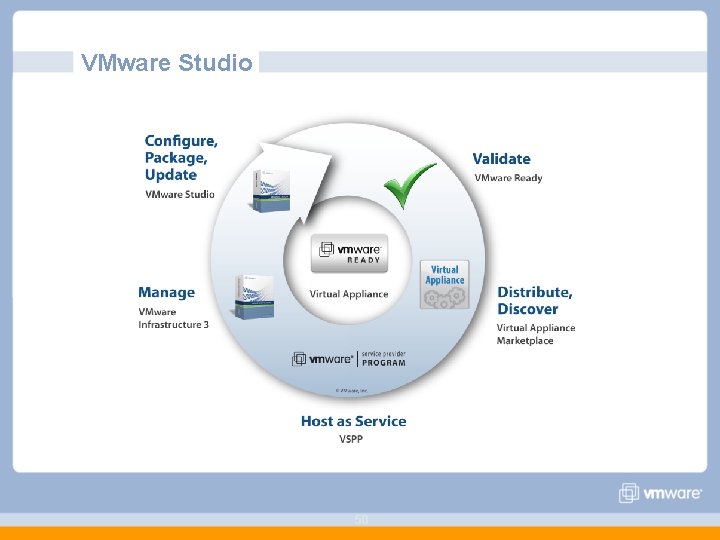Click the VSPP caption text
720x540 pixels.
[x=351, y=439]
